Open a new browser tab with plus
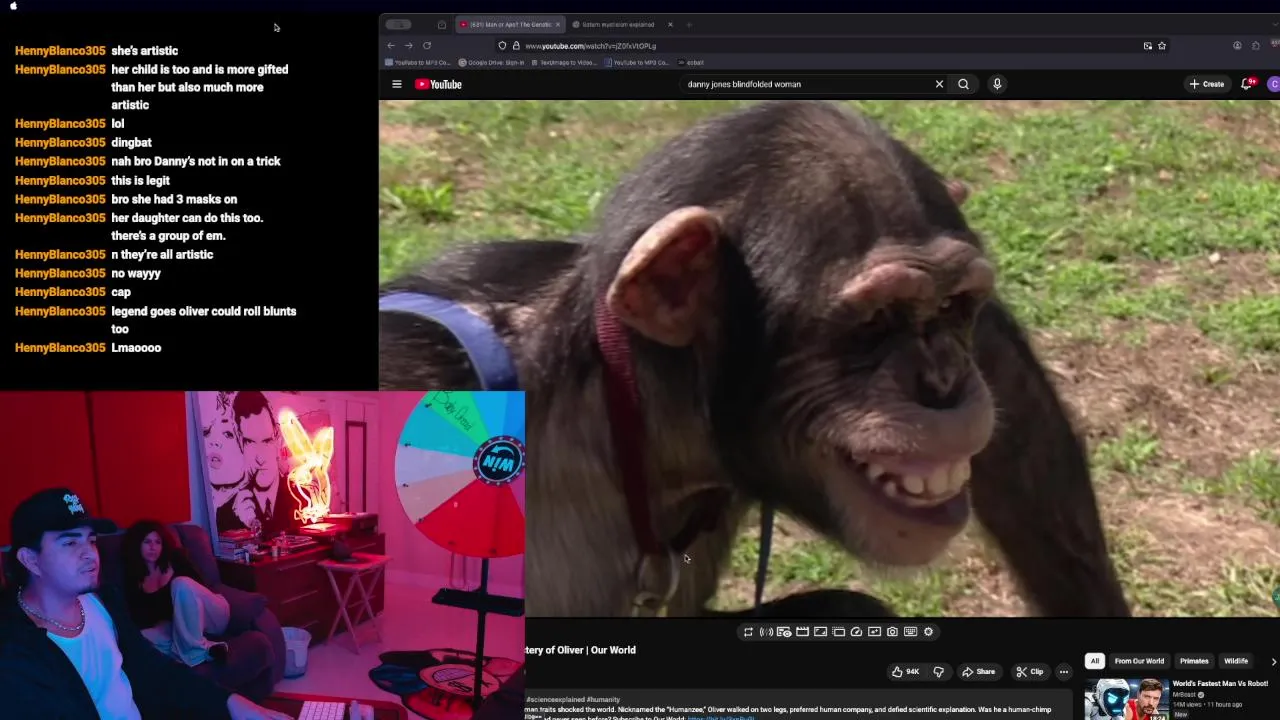 [x=689, y=24]
